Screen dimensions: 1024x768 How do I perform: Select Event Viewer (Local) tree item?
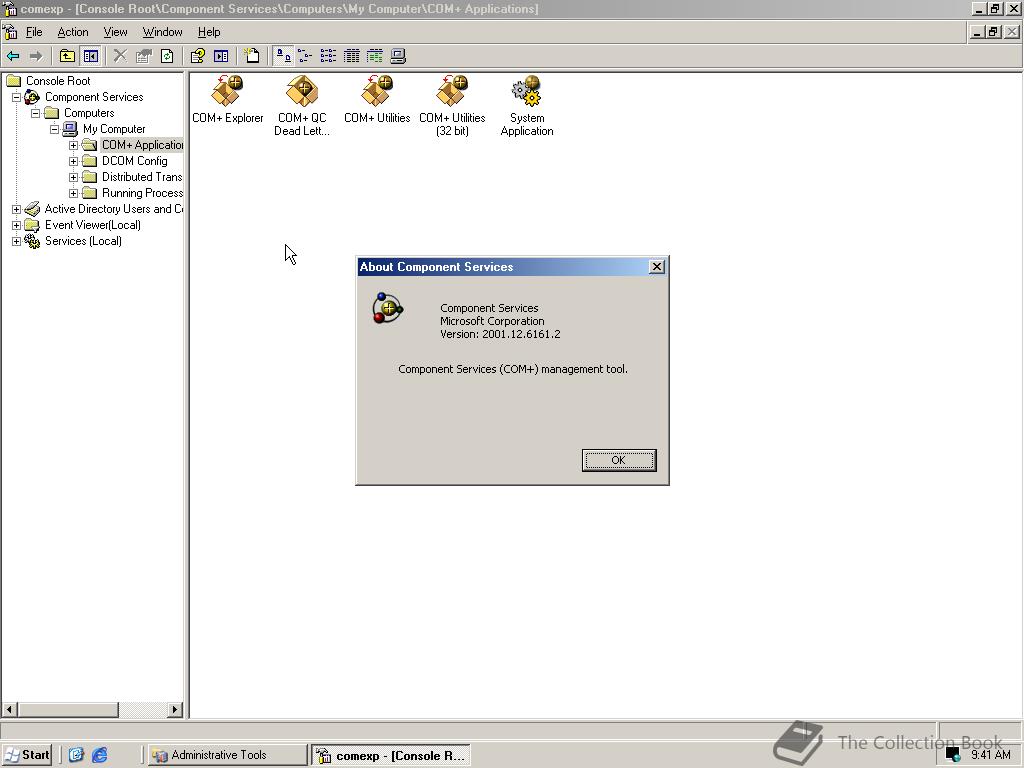click(92, 225)
